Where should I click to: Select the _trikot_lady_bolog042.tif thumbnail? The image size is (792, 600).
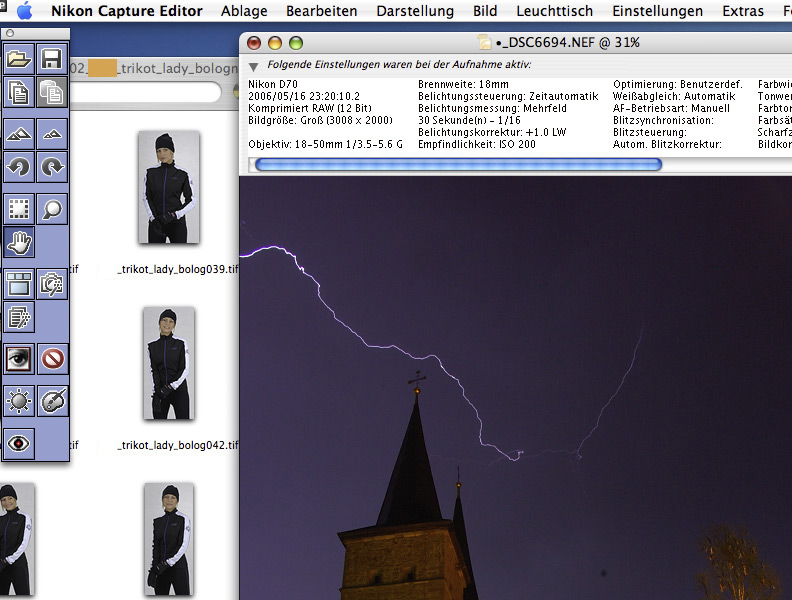pos(168,364)
